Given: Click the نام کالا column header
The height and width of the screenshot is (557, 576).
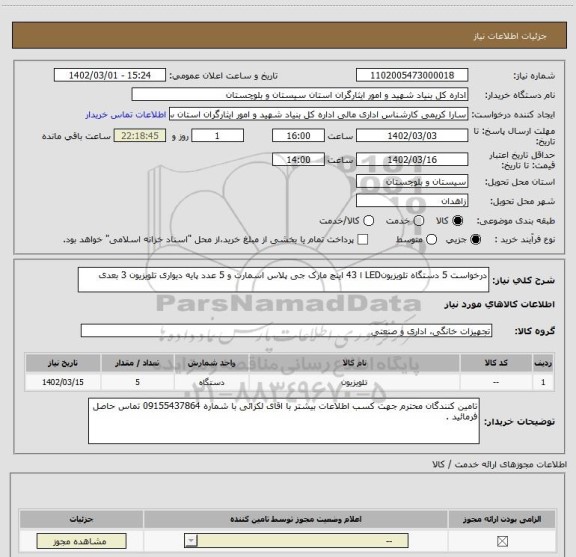Looking at the screenshot, I should pos(354,363).
